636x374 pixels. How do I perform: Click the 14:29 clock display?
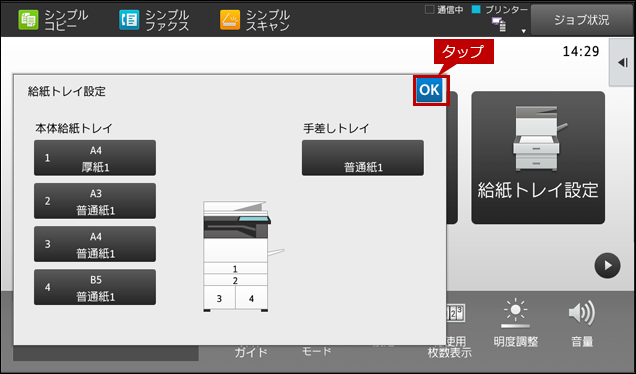coord(581,52)
